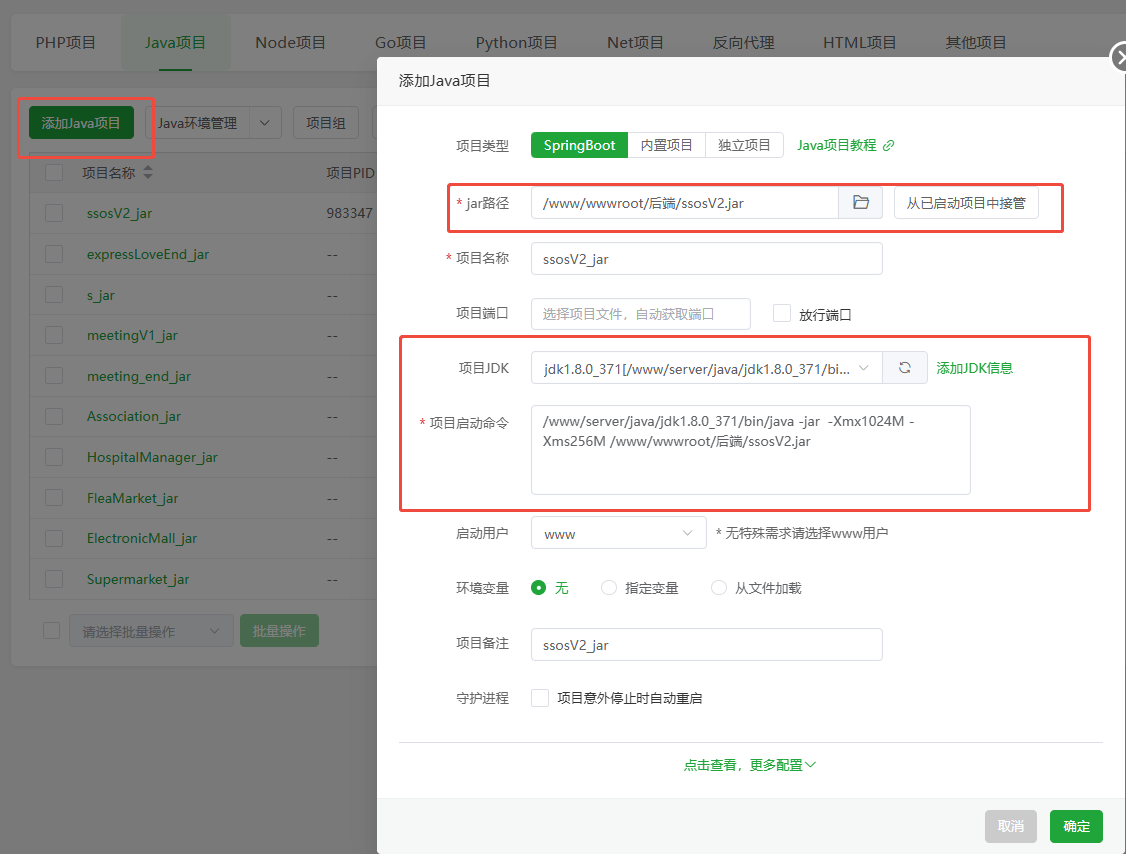
Task: Close the 添加Java项目 dialog
Action: pos(1119,57)
